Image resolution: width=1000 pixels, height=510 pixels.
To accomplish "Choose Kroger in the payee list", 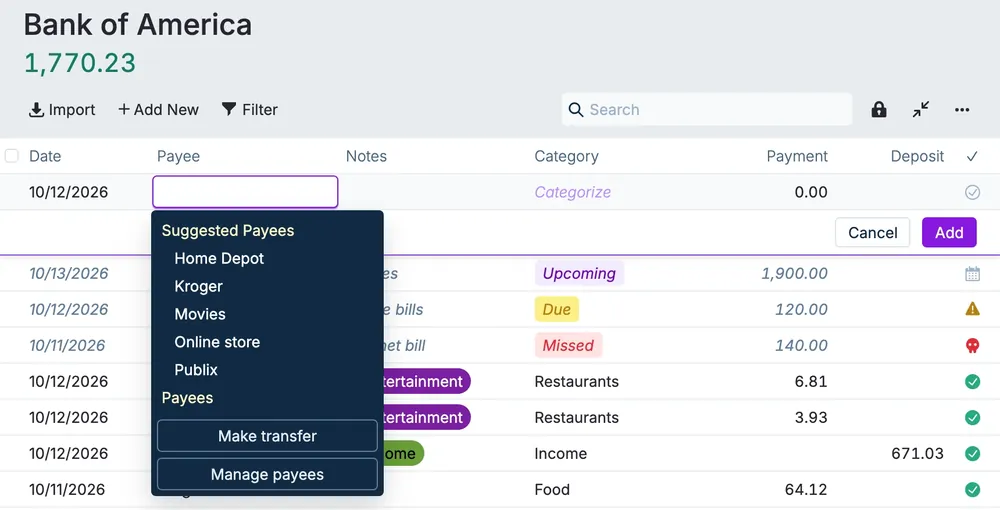I will click(198, 286).
